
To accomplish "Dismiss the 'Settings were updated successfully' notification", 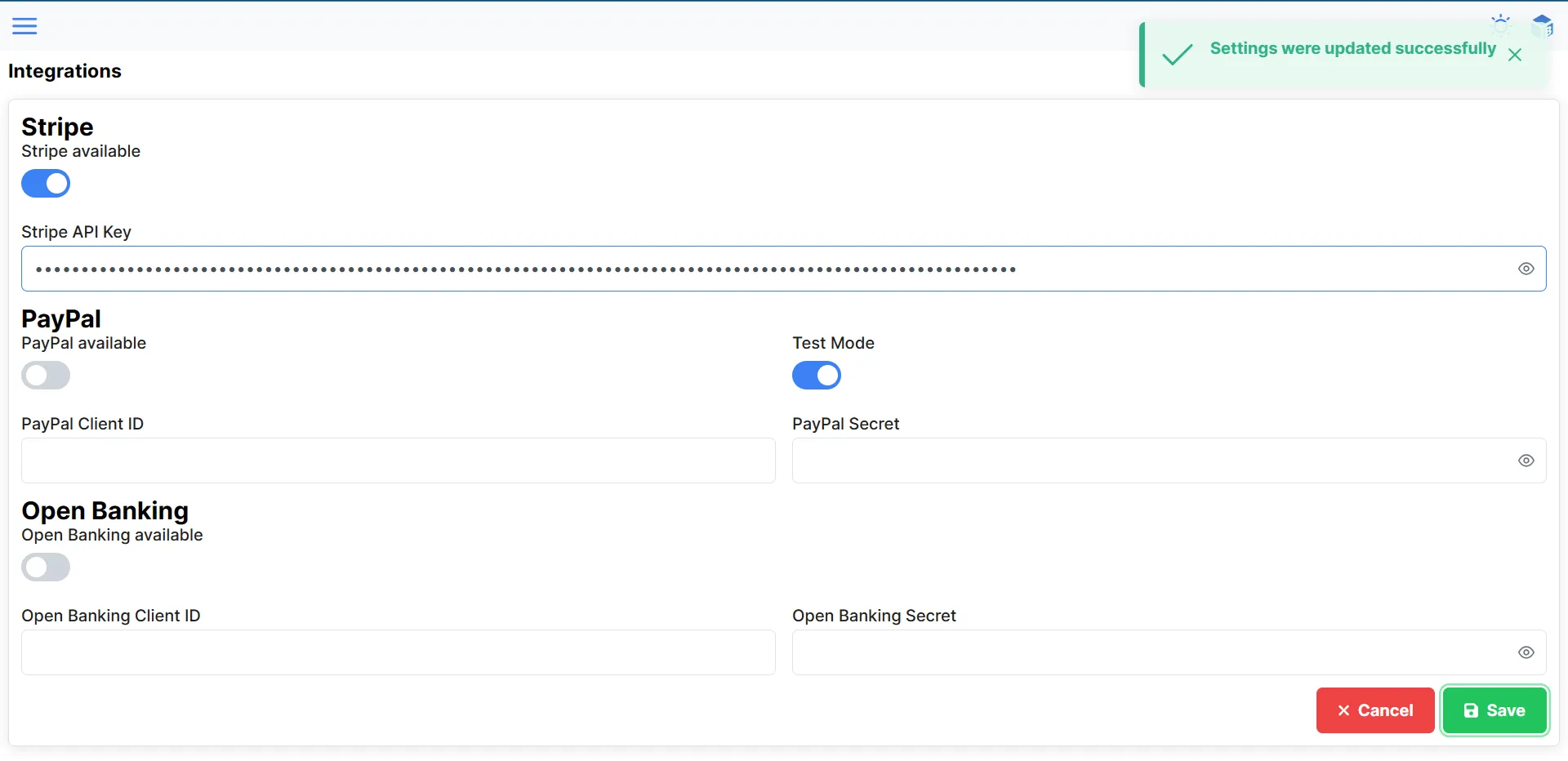I will click(x=1516, y=55).
